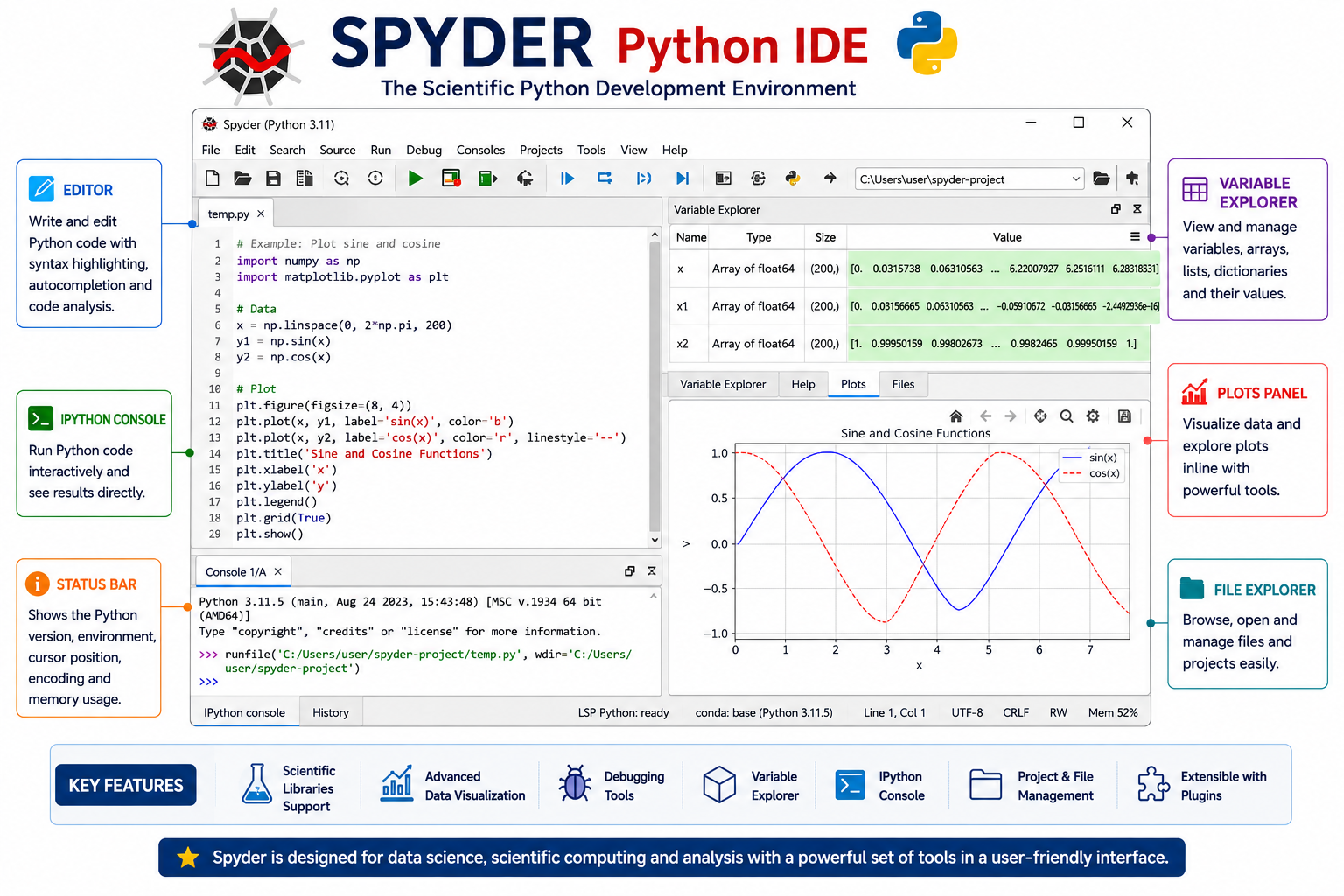Open the Source menu
This screenshot has height=896, width=1344.
click(338, 150)
